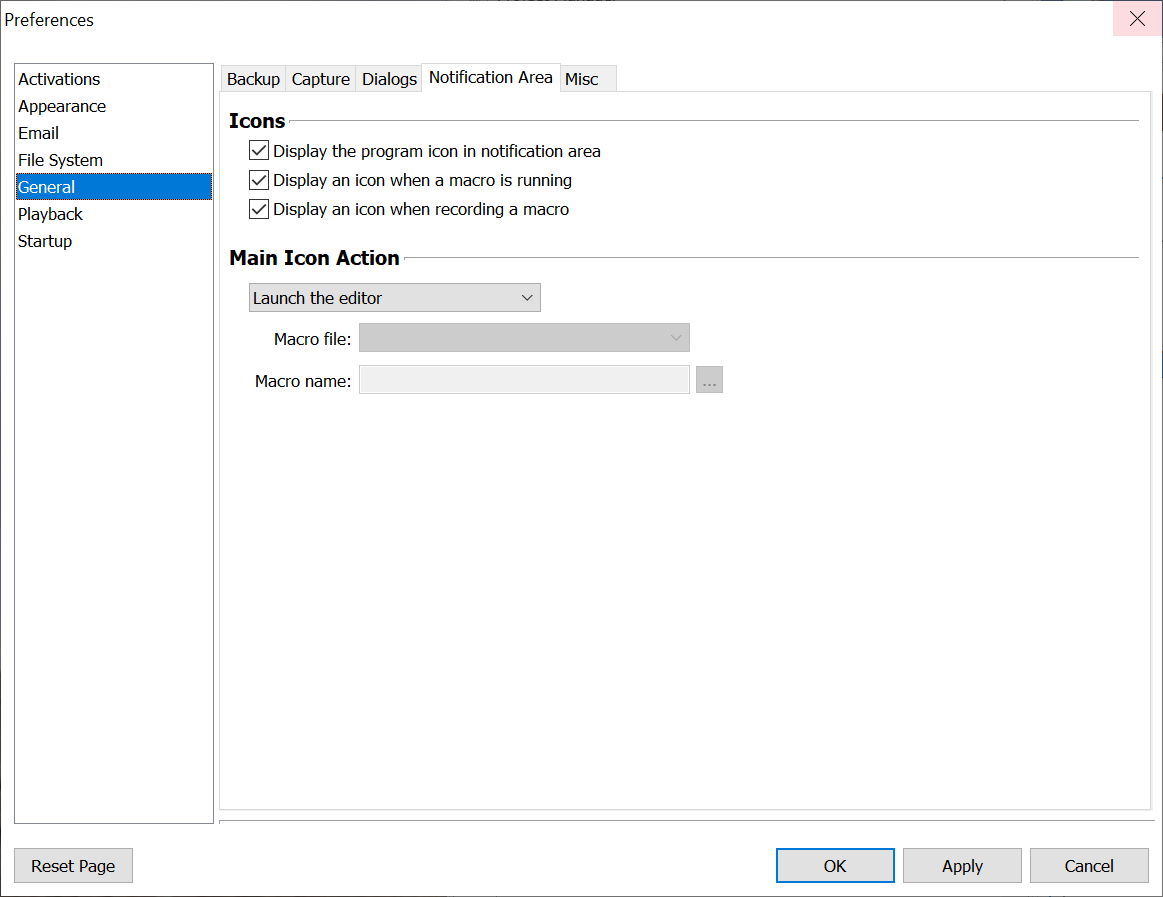
Task: Open the Capture tab
Action: (320, 79)
